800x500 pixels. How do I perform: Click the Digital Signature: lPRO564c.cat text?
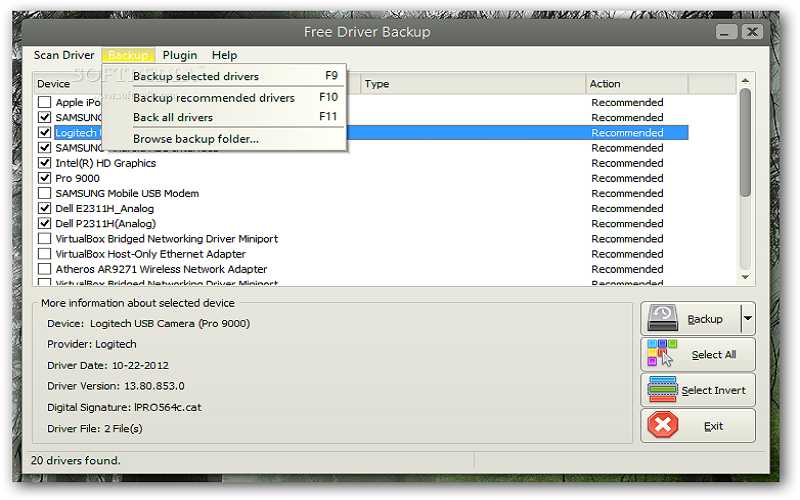124,407
